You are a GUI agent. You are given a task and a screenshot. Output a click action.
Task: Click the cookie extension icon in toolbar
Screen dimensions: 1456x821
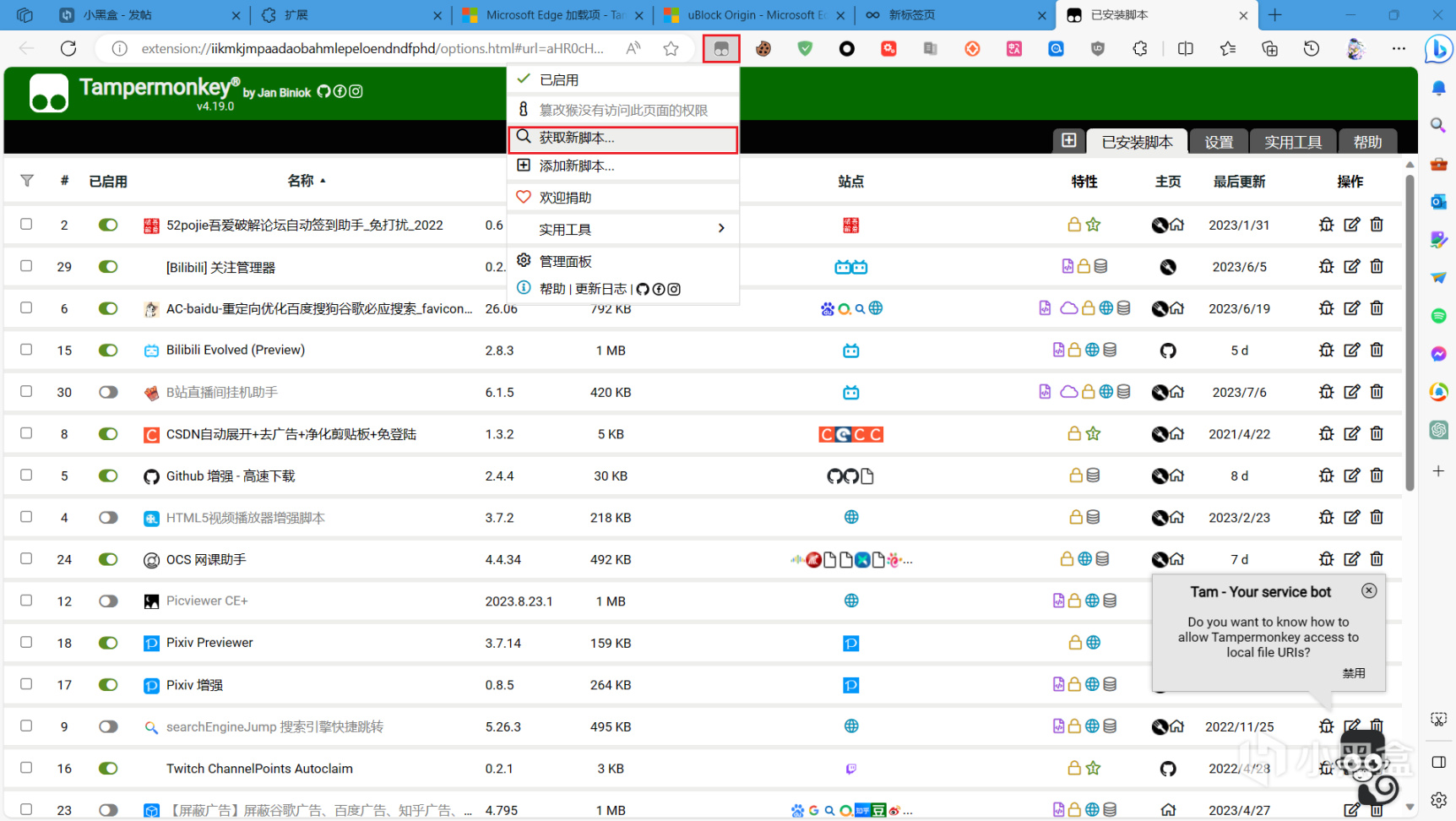coord(763,49)
